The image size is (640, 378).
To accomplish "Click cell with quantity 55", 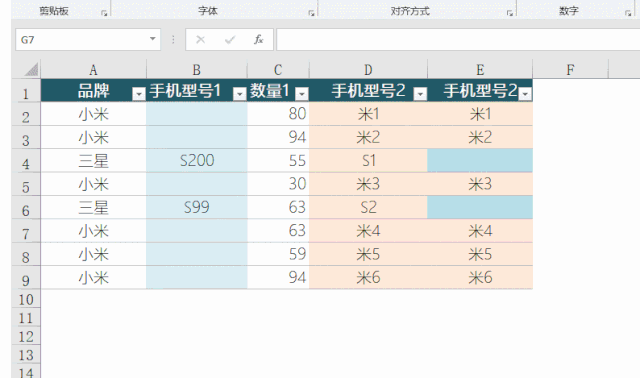I will tap(278, 160).
